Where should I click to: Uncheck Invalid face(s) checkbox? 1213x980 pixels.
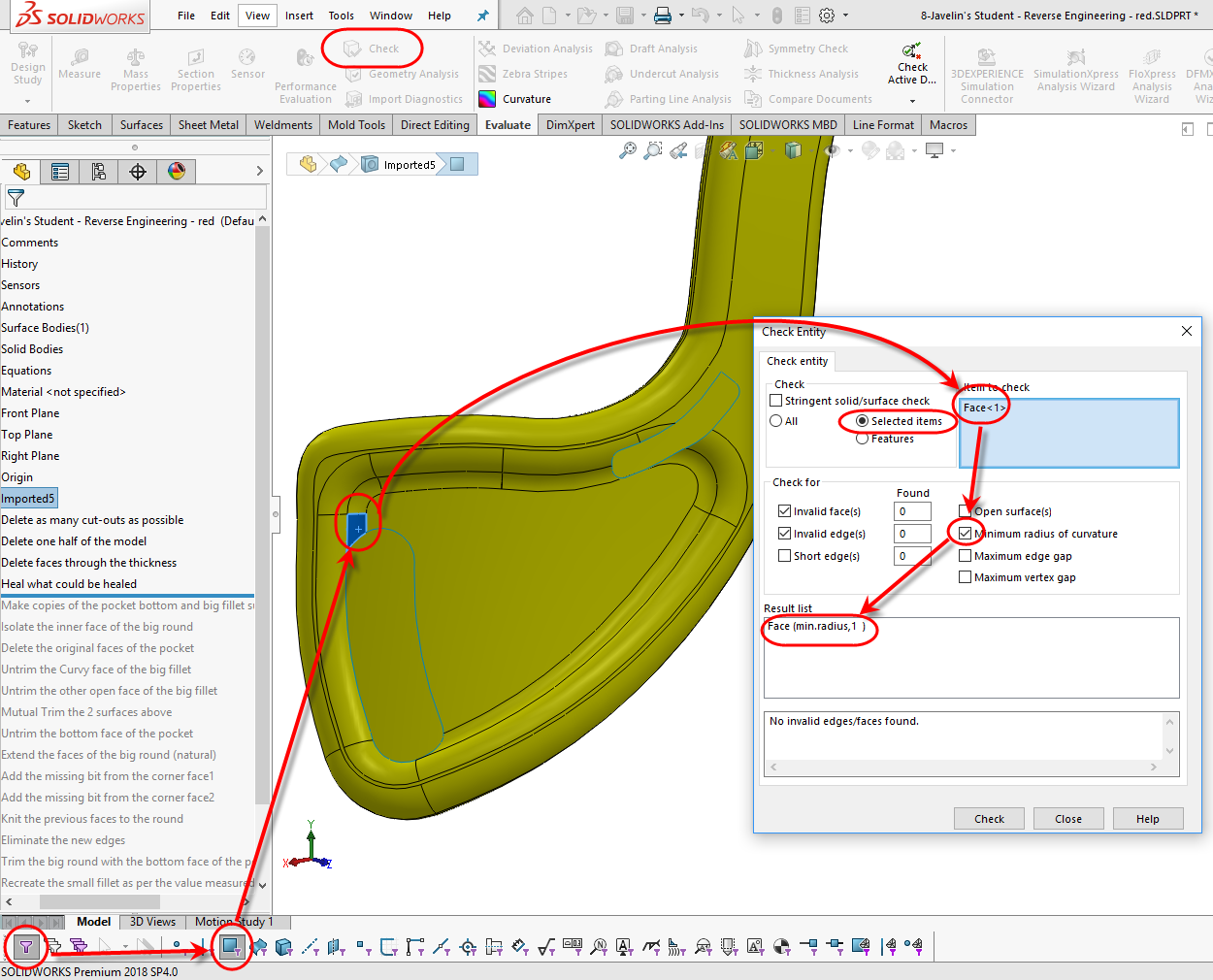point(784,510)
